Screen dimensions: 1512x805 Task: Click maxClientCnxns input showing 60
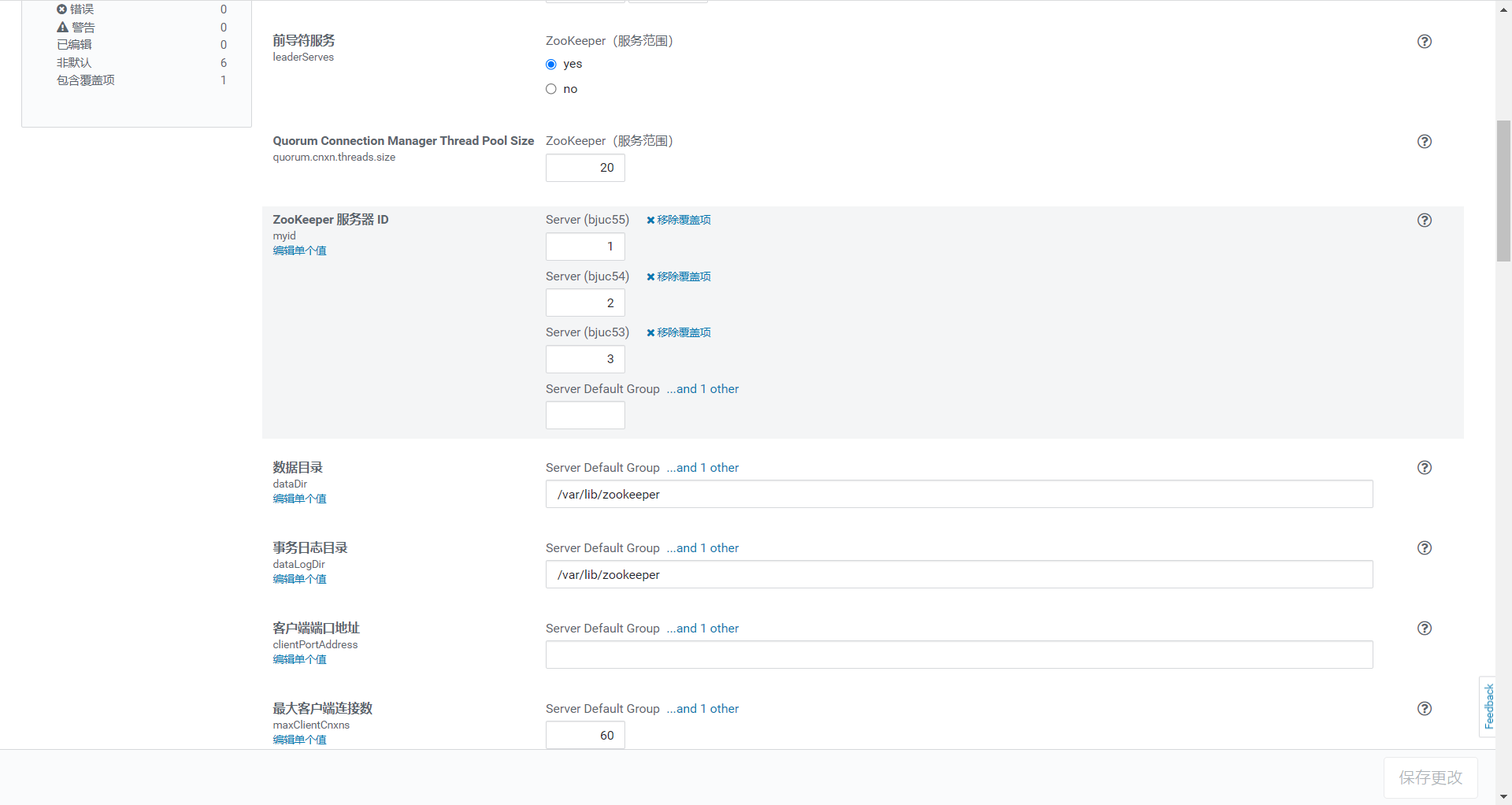[x=585, y=736]
